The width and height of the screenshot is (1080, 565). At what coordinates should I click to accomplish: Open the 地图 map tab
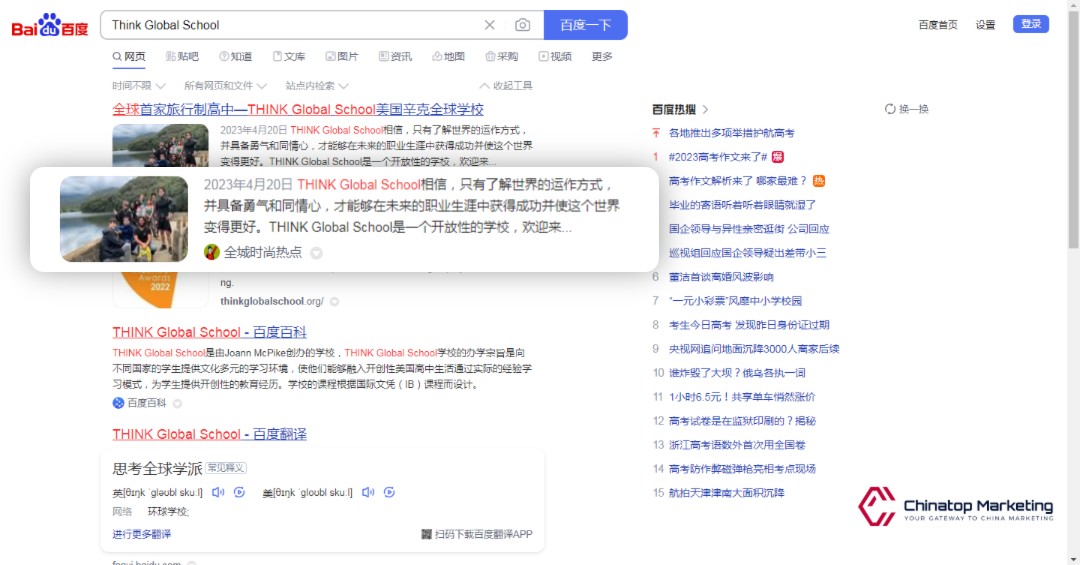447,57
